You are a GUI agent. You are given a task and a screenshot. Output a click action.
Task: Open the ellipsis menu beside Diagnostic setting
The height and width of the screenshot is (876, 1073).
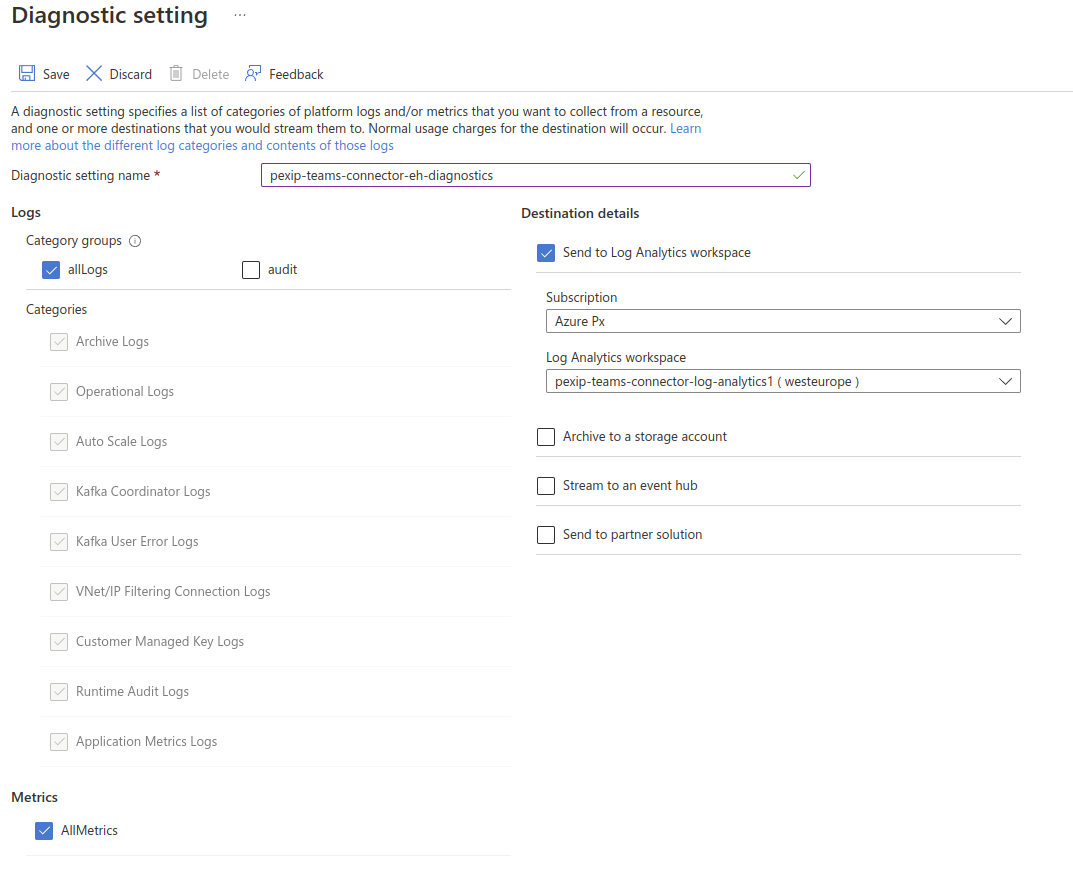240,16
